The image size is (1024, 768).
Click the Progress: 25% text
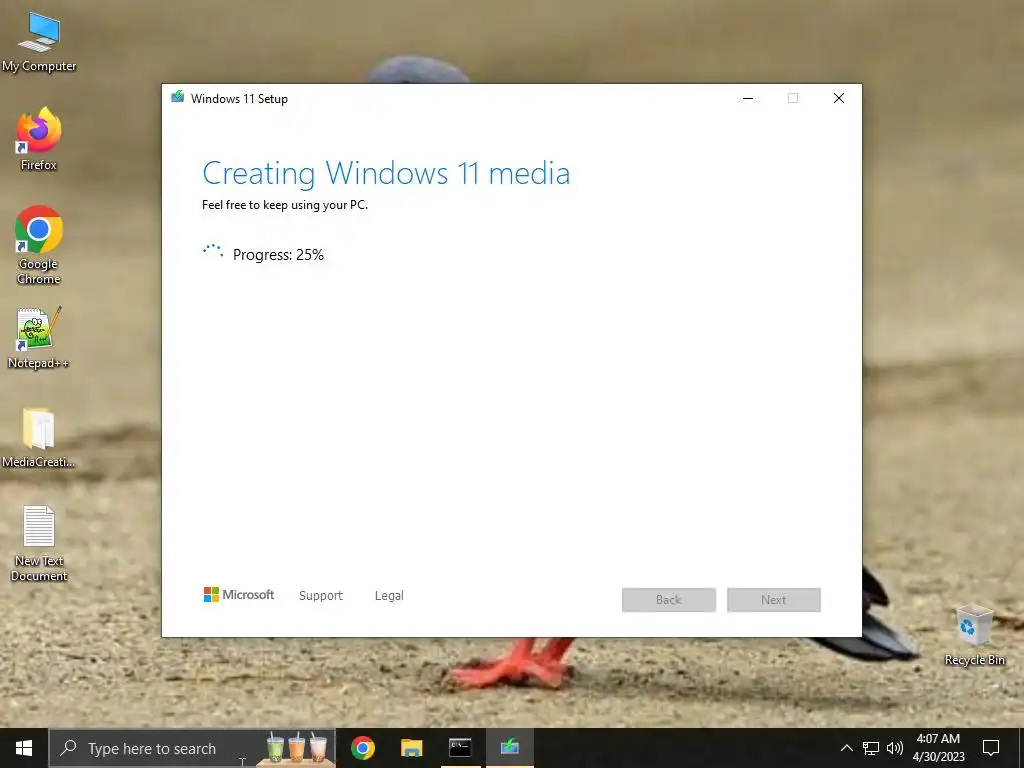(278, 255)
